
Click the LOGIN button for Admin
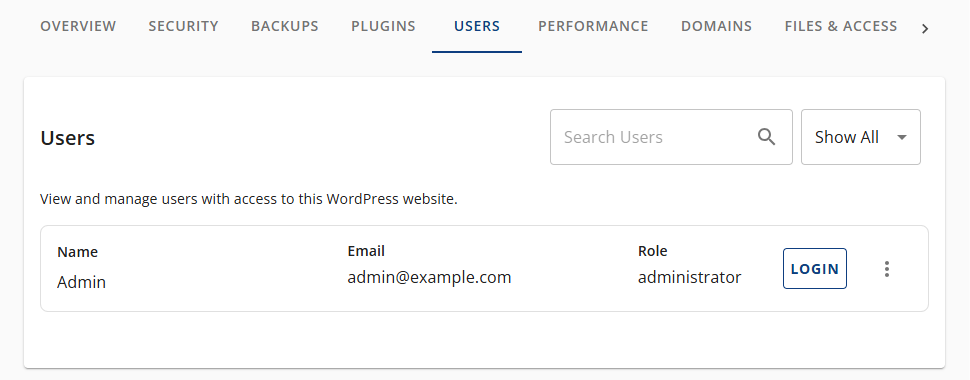[x=815, y=269]
